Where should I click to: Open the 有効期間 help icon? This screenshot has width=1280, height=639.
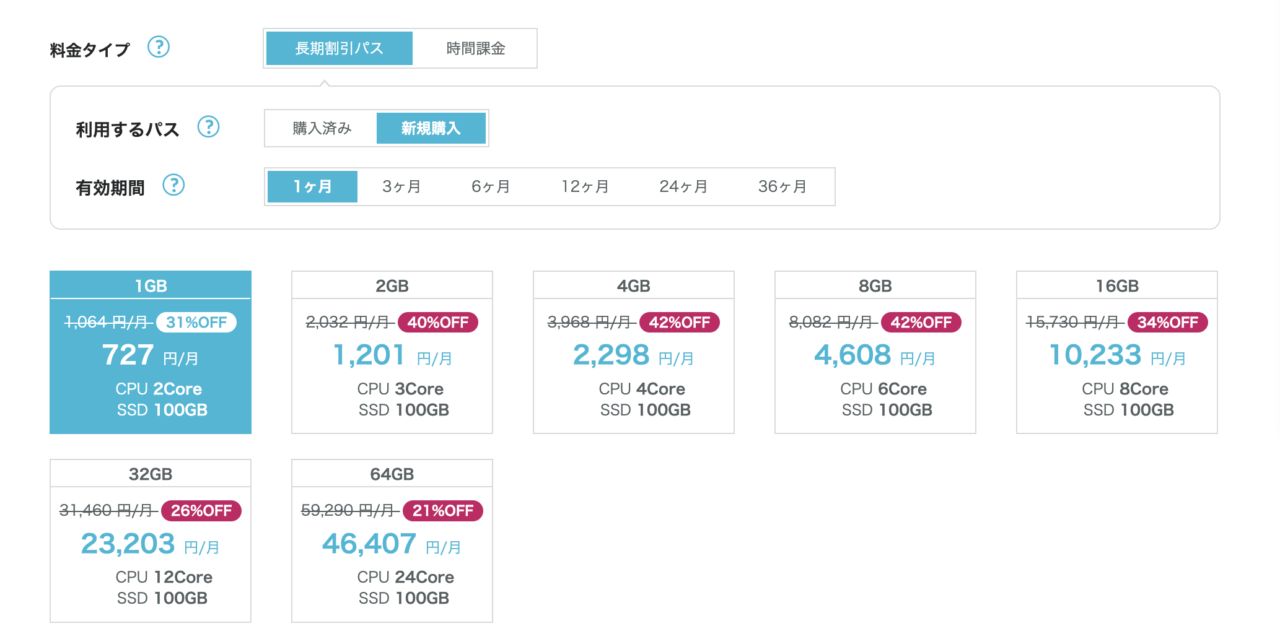click(x=173, y=186)
